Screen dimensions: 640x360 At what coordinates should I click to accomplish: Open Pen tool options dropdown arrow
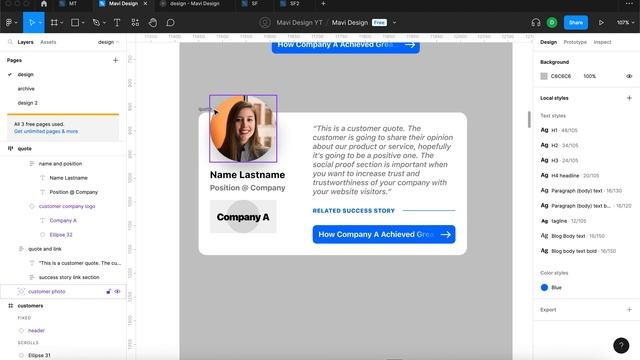click(x=104, y=23)
